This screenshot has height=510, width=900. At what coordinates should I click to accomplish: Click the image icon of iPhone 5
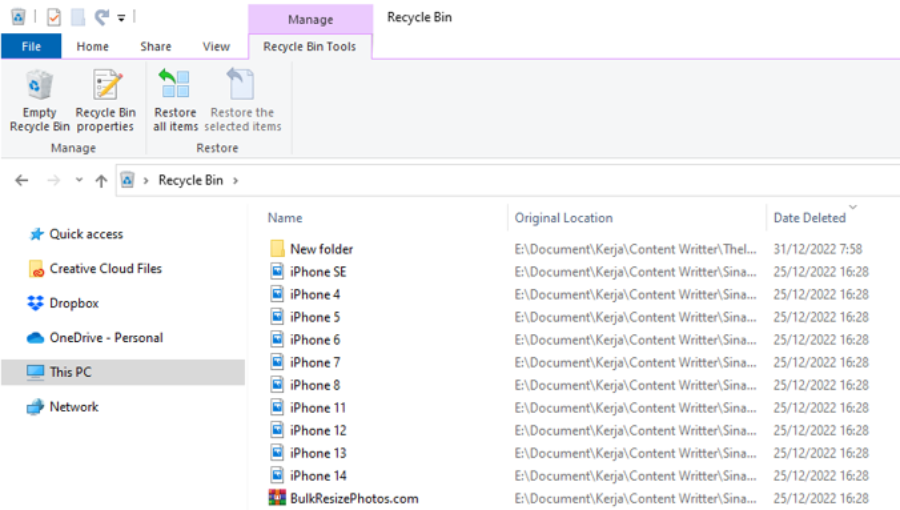[x=277, y=316]
